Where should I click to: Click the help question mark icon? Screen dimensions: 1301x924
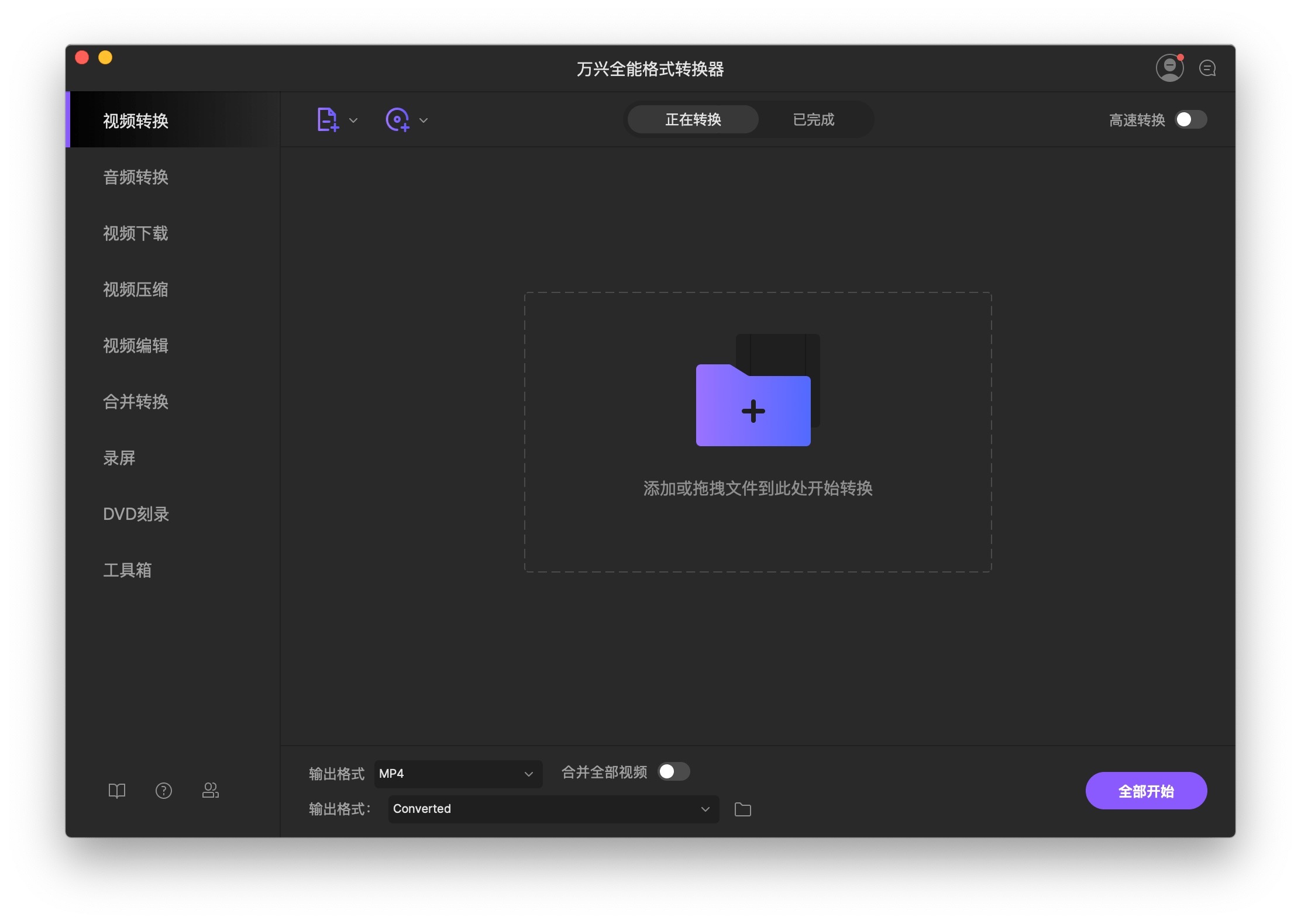click(164, 791)
